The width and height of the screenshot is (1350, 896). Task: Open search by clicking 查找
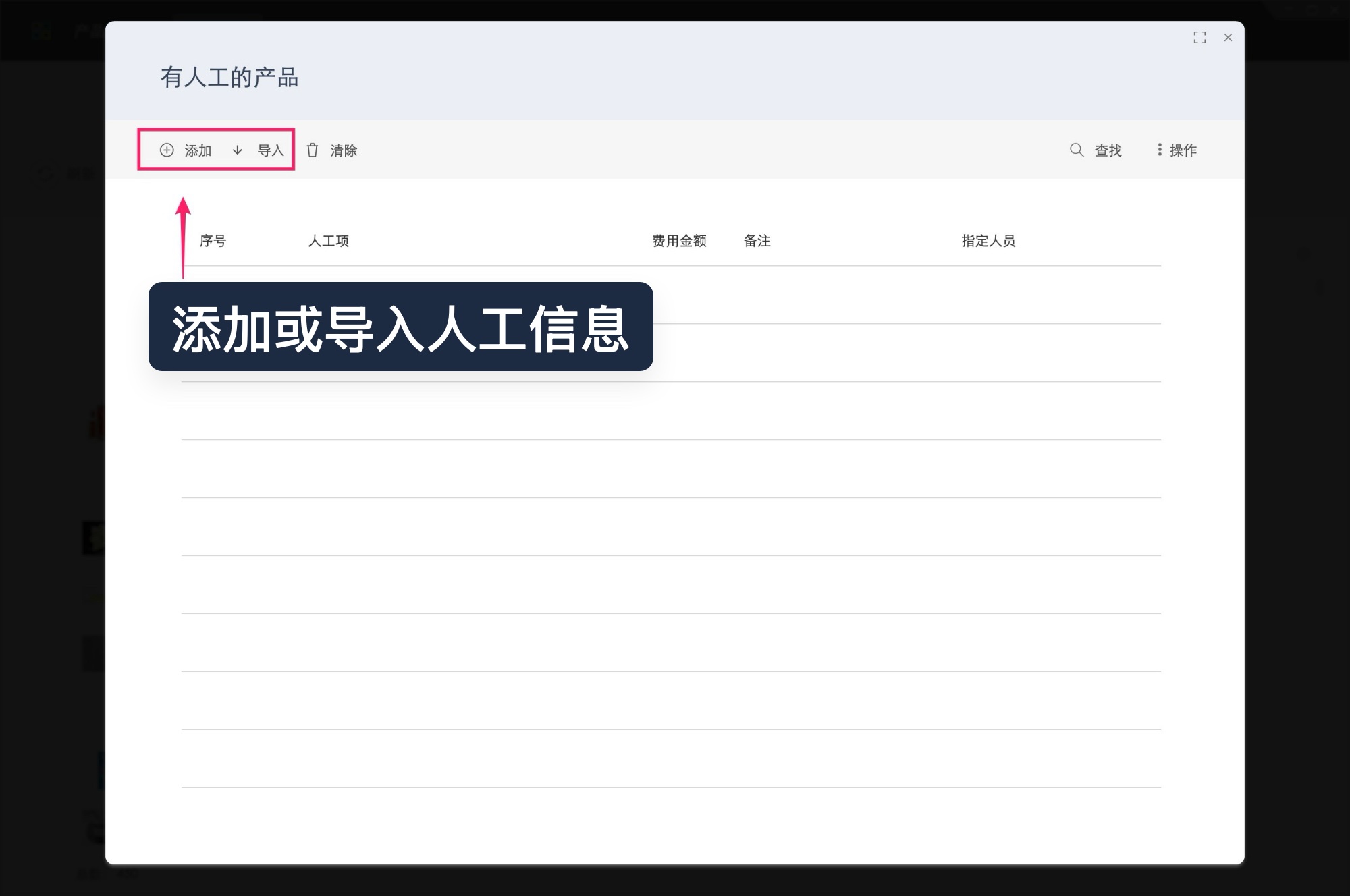[x=1107, y=150]
